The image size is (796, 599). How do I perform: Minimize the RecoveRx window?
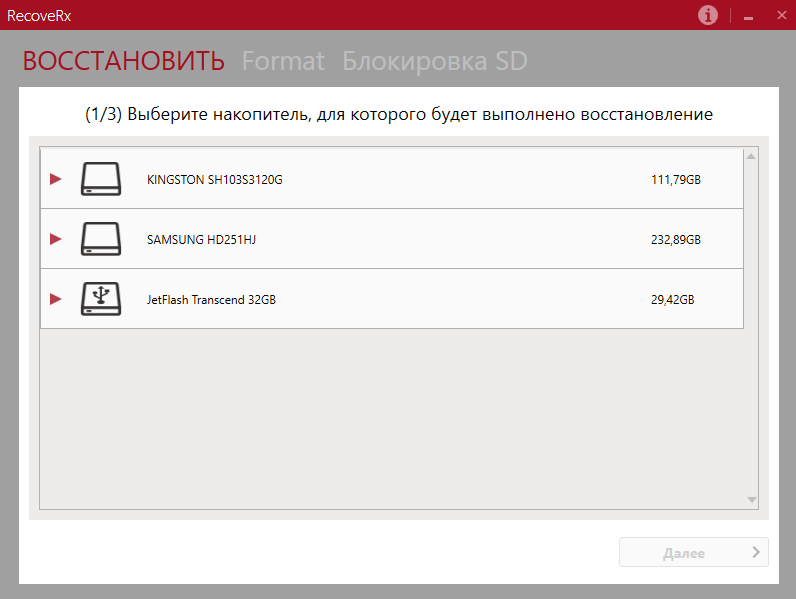pos(748,16)
